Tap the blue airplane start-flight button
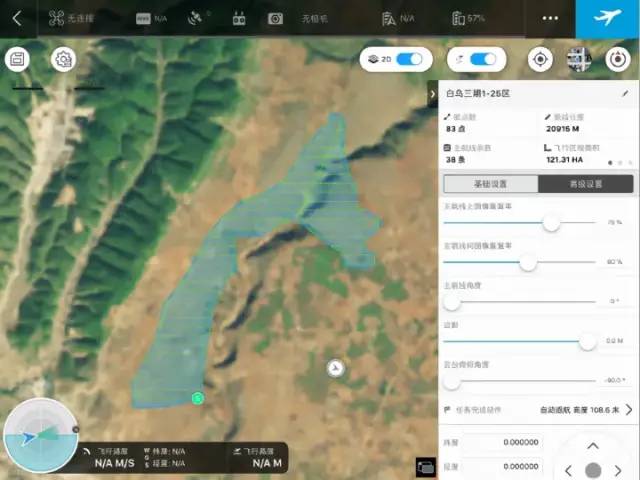 click(x=607, y=18)
